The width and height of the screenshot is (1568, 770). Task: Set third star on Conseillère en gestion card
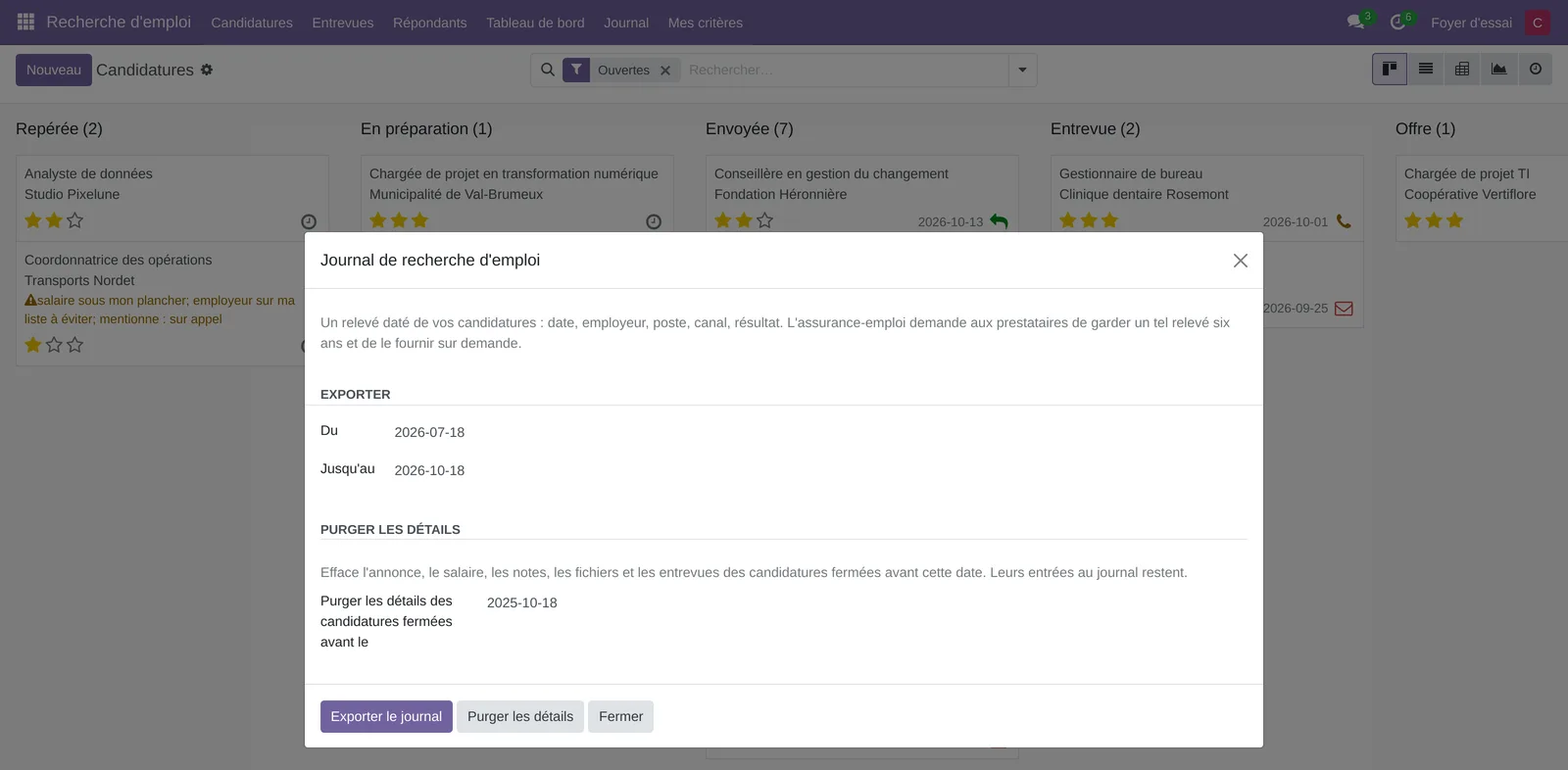[765, 220]
